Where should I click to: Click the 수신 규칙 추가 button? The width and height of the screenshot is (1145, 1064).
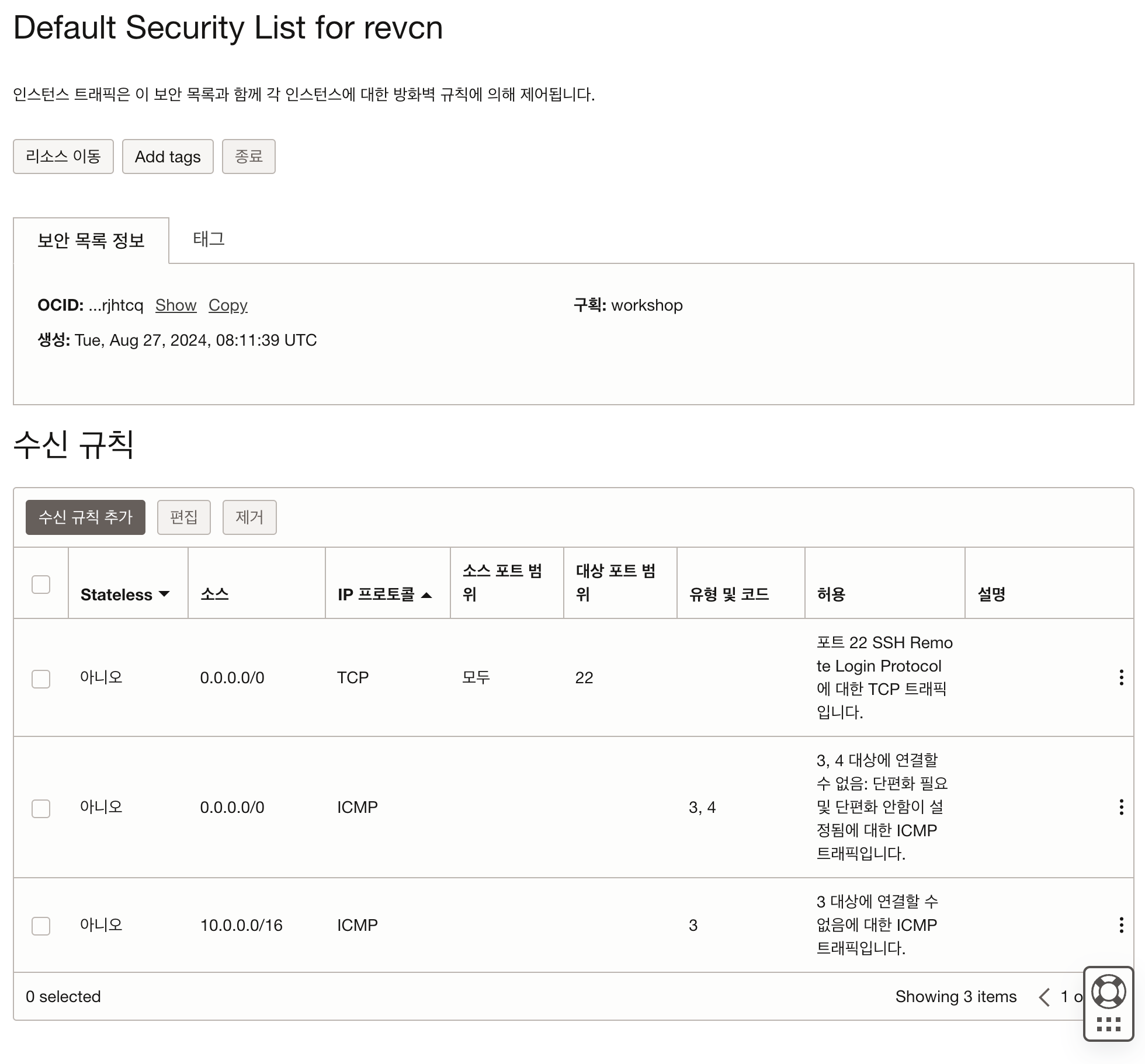85,517
